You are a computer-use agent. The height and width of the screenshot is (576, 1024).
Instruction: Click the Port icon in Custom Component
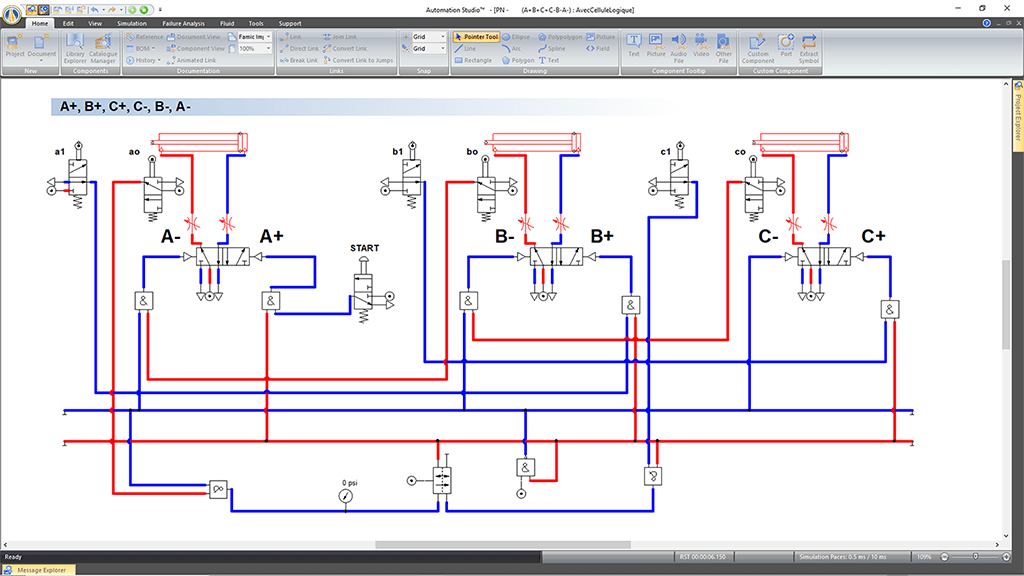point(785,46)
